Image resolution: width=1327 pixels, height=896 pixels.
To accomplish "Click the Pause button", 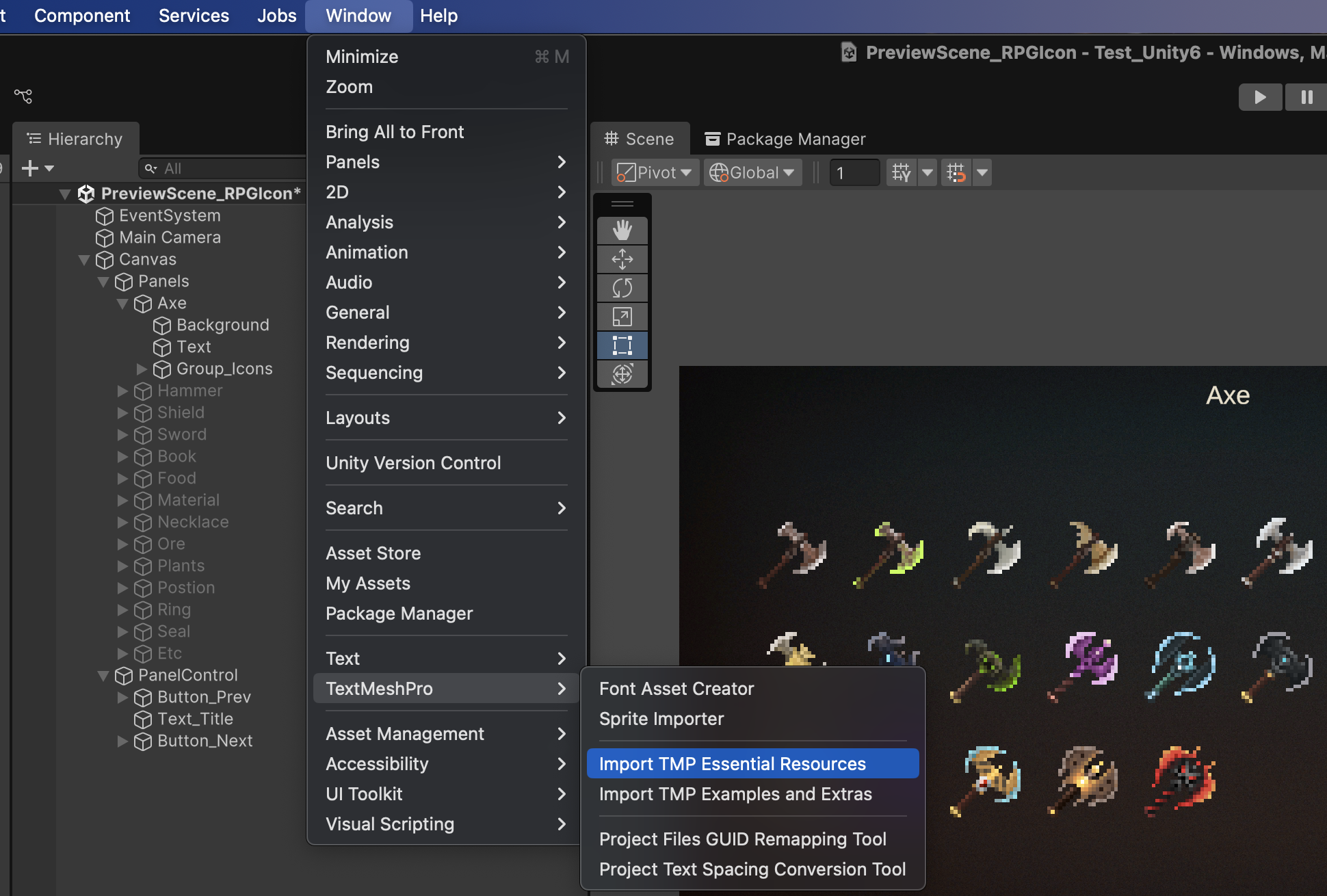I will pos(1306,97).
